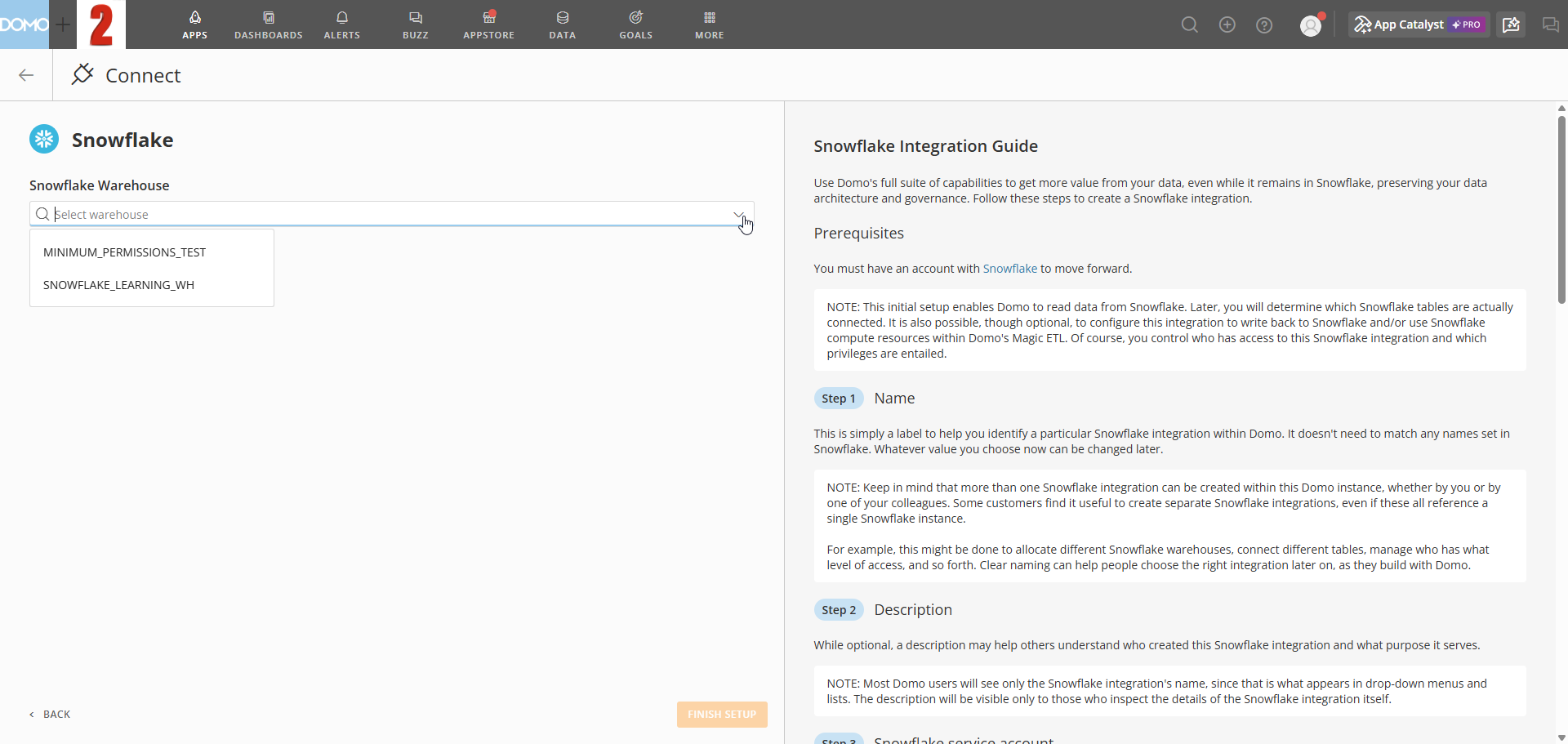This screenshot has height=744, width=1568.
Task: Collapse the warehouse dropdown chevron
Action: pyautogui.click(x=739, y=215)
